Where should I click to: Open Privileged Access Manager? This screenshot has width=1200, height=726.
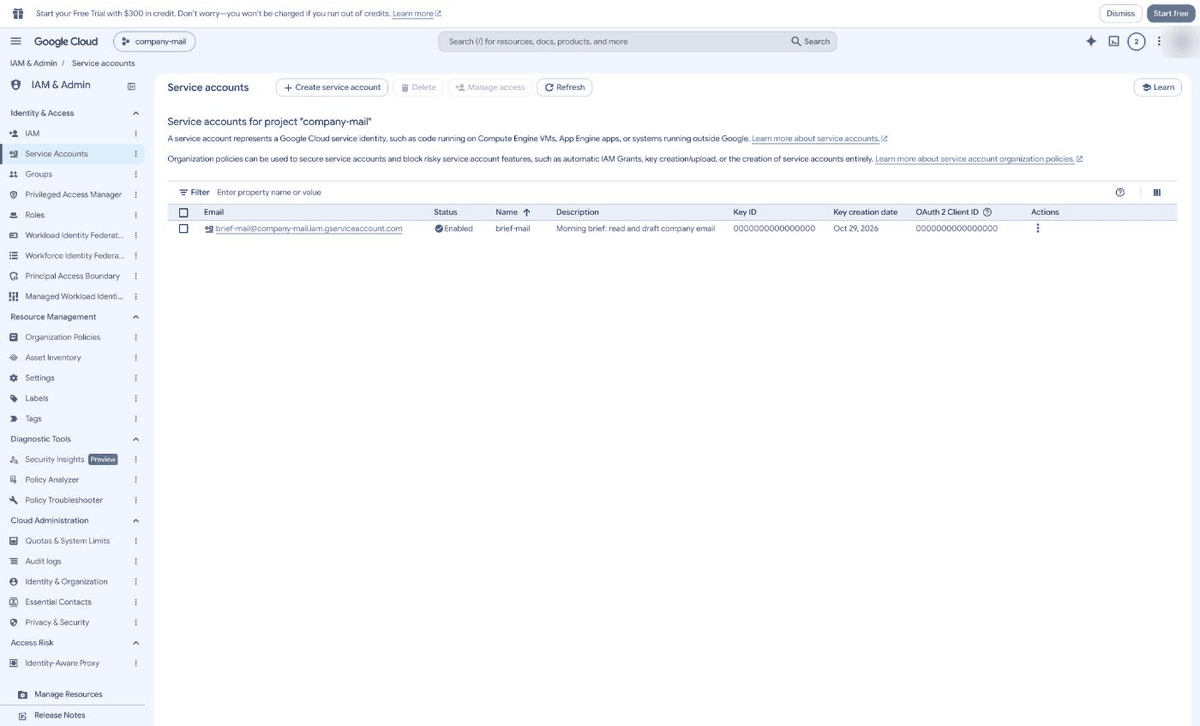[x=72, y=194]
